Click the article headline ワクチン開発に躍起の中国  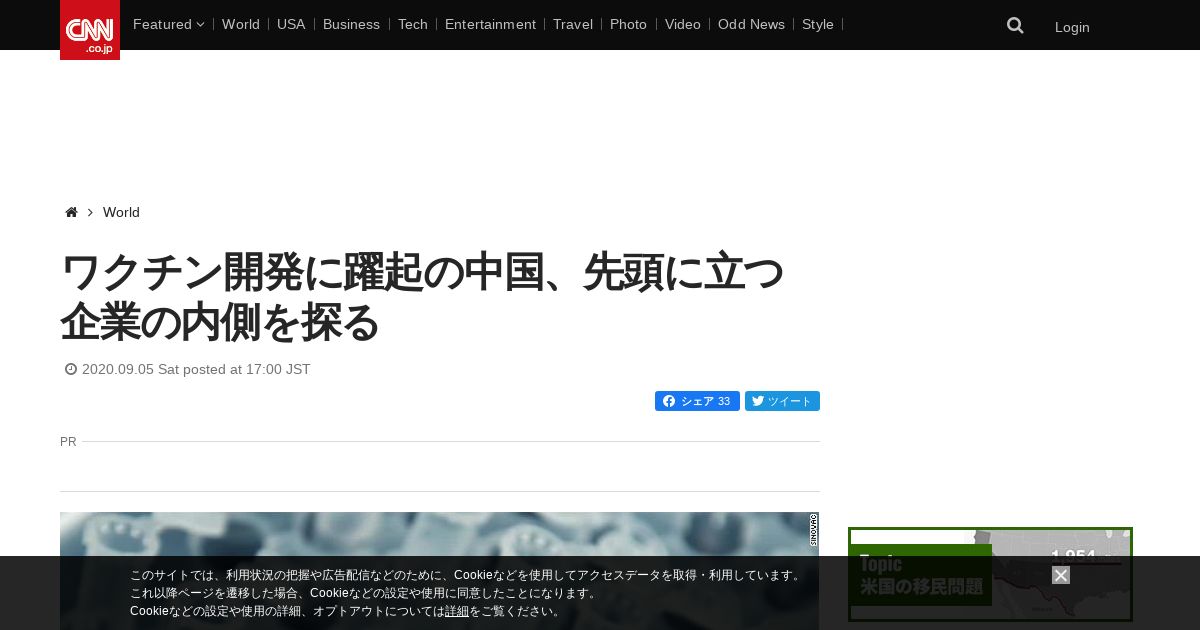pyautogui.click(x=422, y=297)
